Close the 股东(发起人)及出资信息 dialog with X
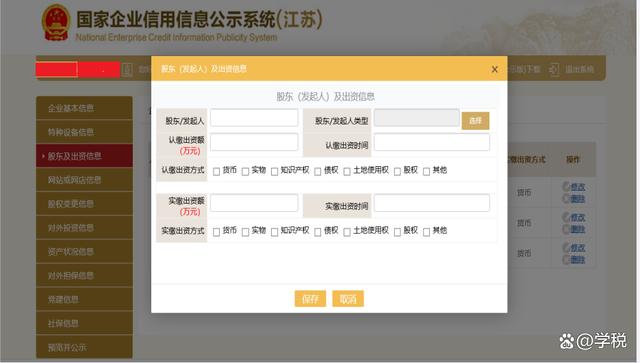This screenshot has width=640, height=363. coord(494,69)
